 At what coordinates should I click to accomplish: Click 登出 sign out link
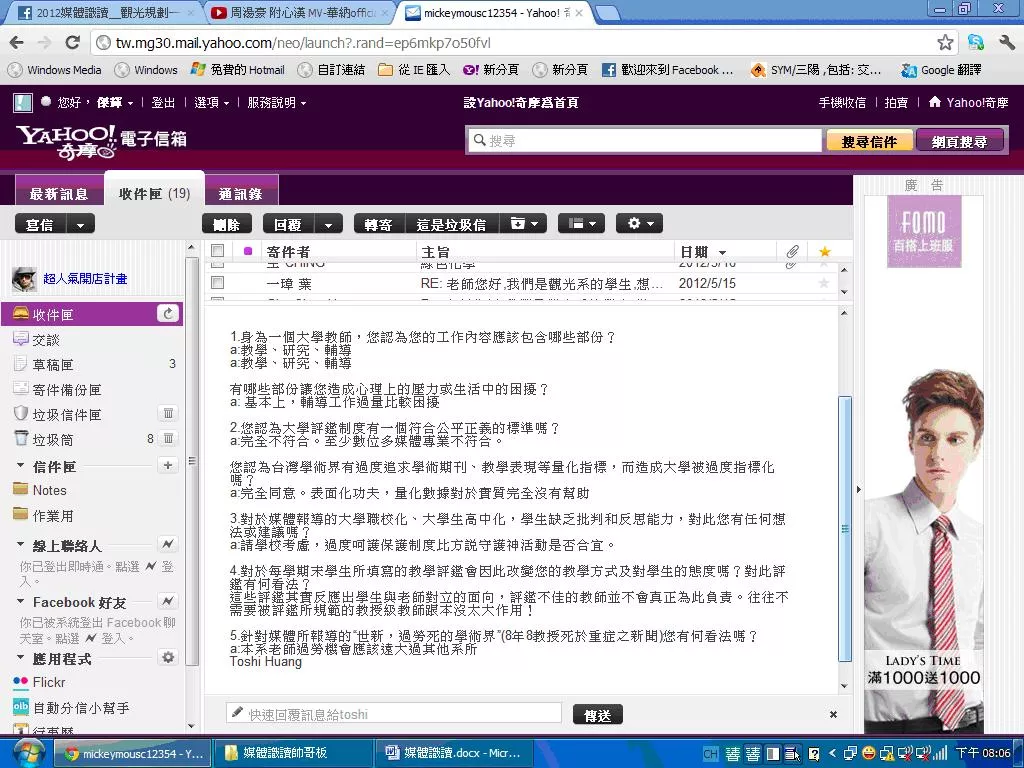pyautogui.click(x=163, y=103)
